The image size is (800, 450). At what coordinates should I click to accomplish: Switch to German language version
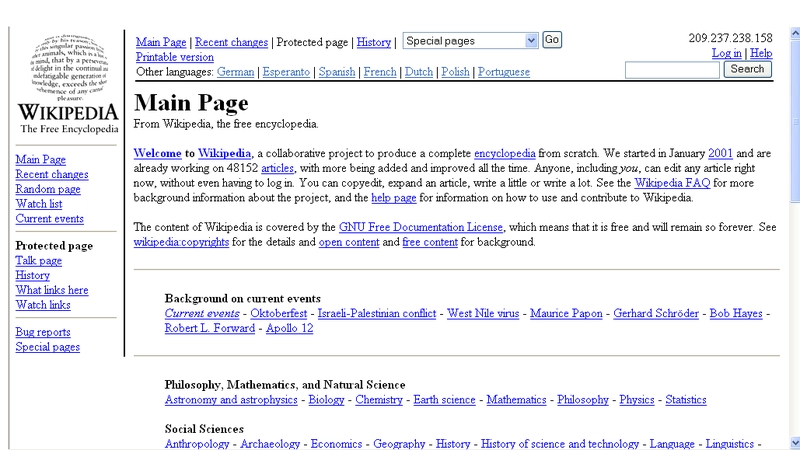(x=235, y=72)
